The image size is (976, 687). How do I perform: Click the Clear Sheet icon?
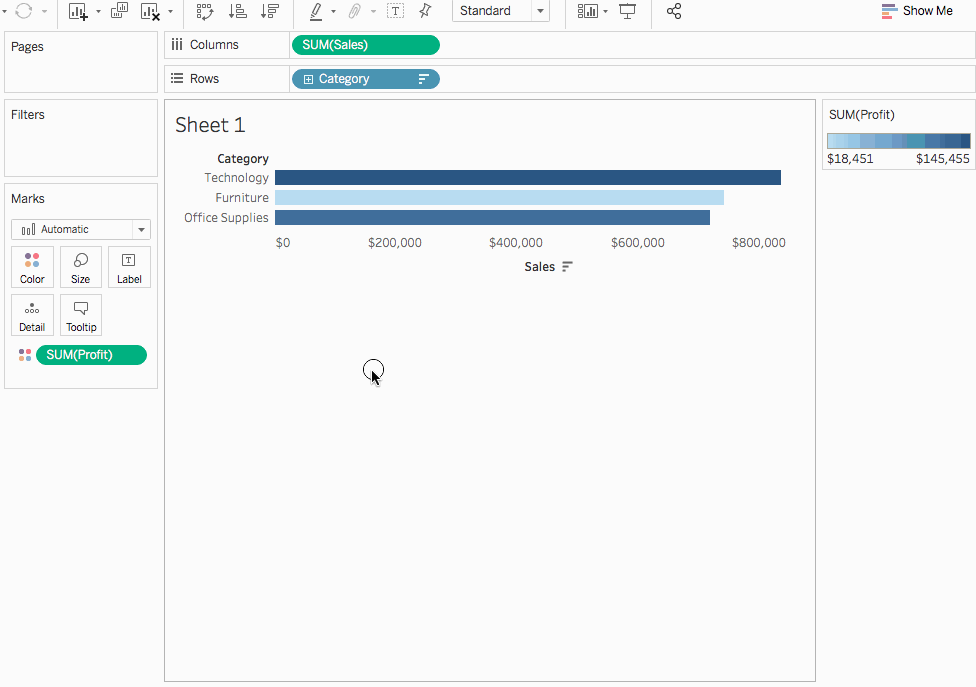point(150,11)
